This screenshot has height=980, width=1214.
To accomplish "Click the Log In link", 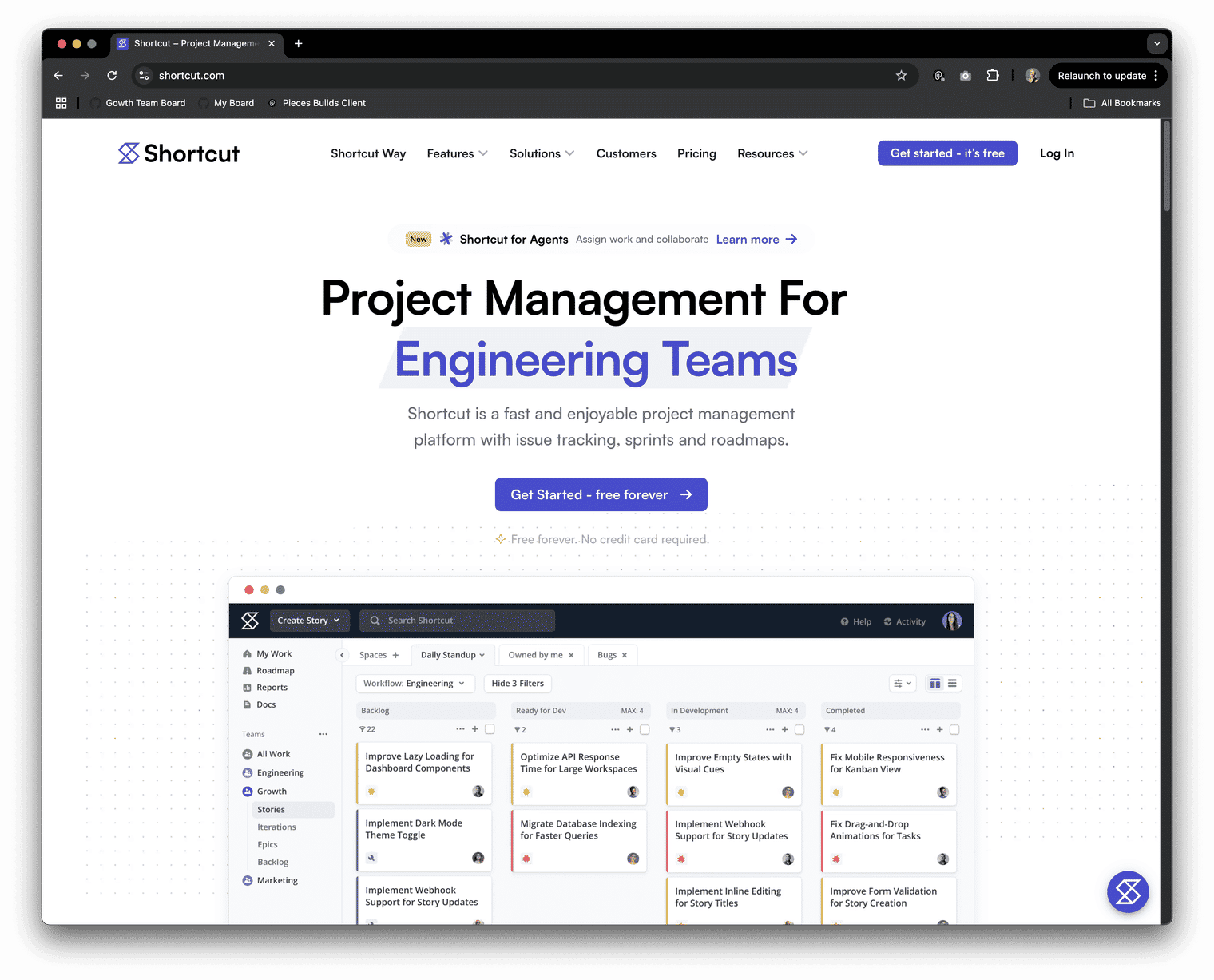I will [1057, 153].
